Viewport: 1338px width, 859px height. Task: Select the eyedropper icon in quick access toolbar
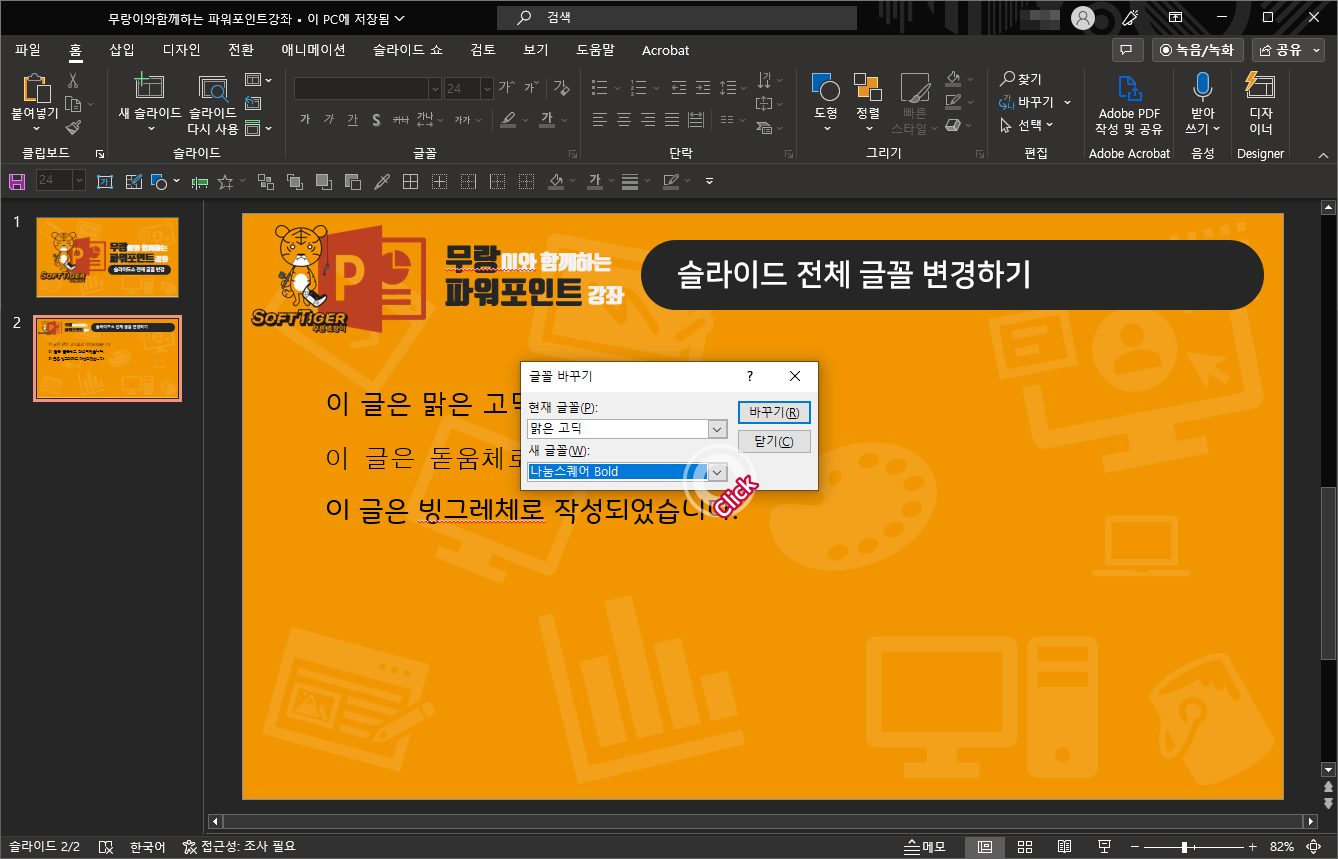pyautogui.click(x=383, y=181)
